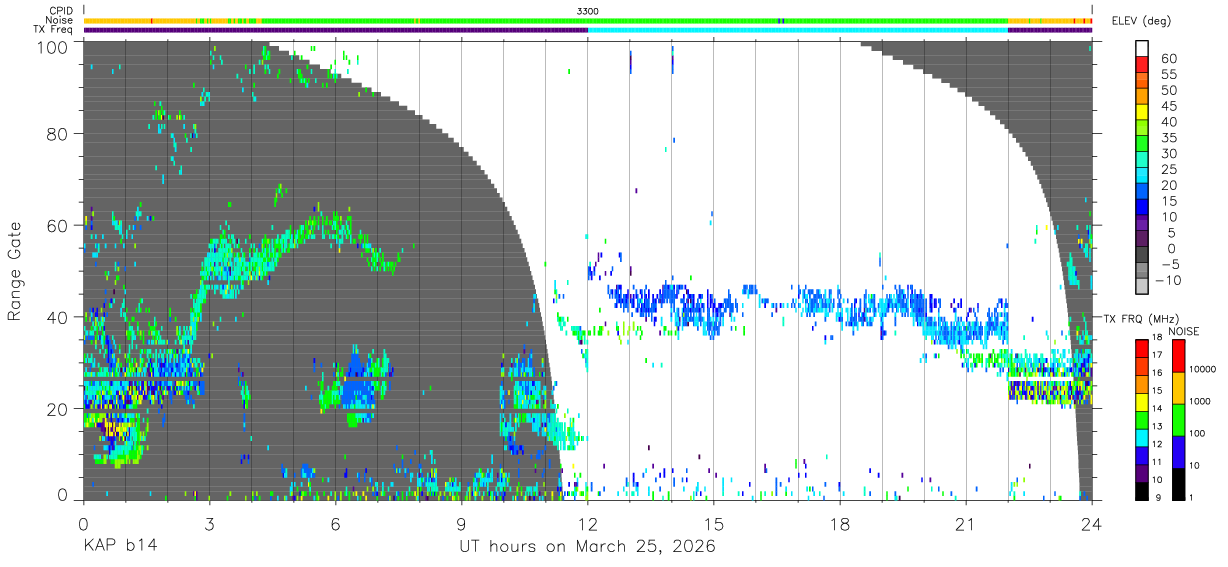This screenshot has height=567, width=1228.
Task: Click the purple TX Freq bar segment before 12 UT
Action: [x=335, y=30]
